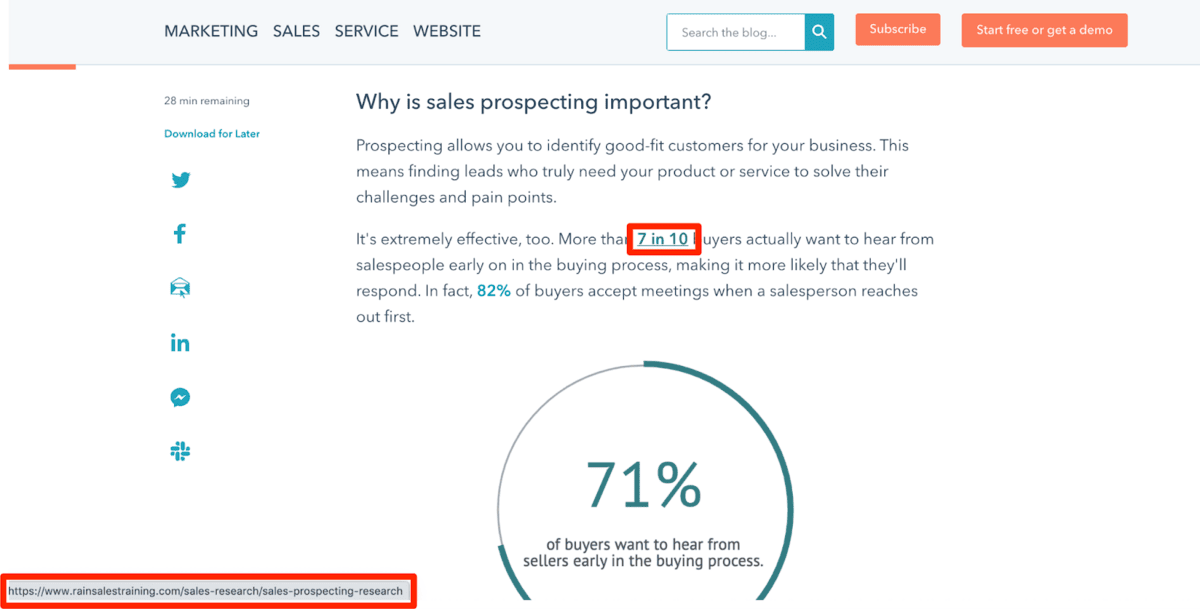Focus the 'Search the blog...' field
Screen dimensions: 1200x609
click(736, 32)
